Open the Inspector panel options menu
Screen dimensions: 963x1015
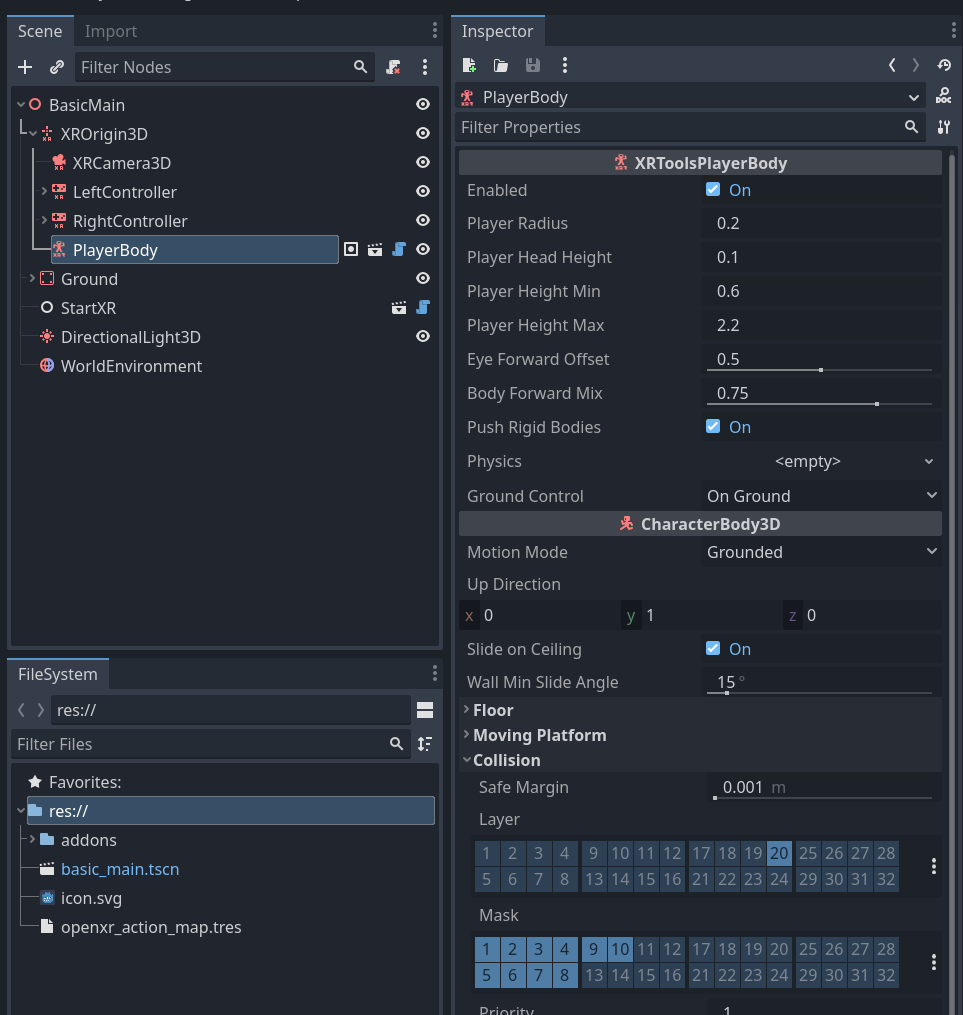click(952, 31)
